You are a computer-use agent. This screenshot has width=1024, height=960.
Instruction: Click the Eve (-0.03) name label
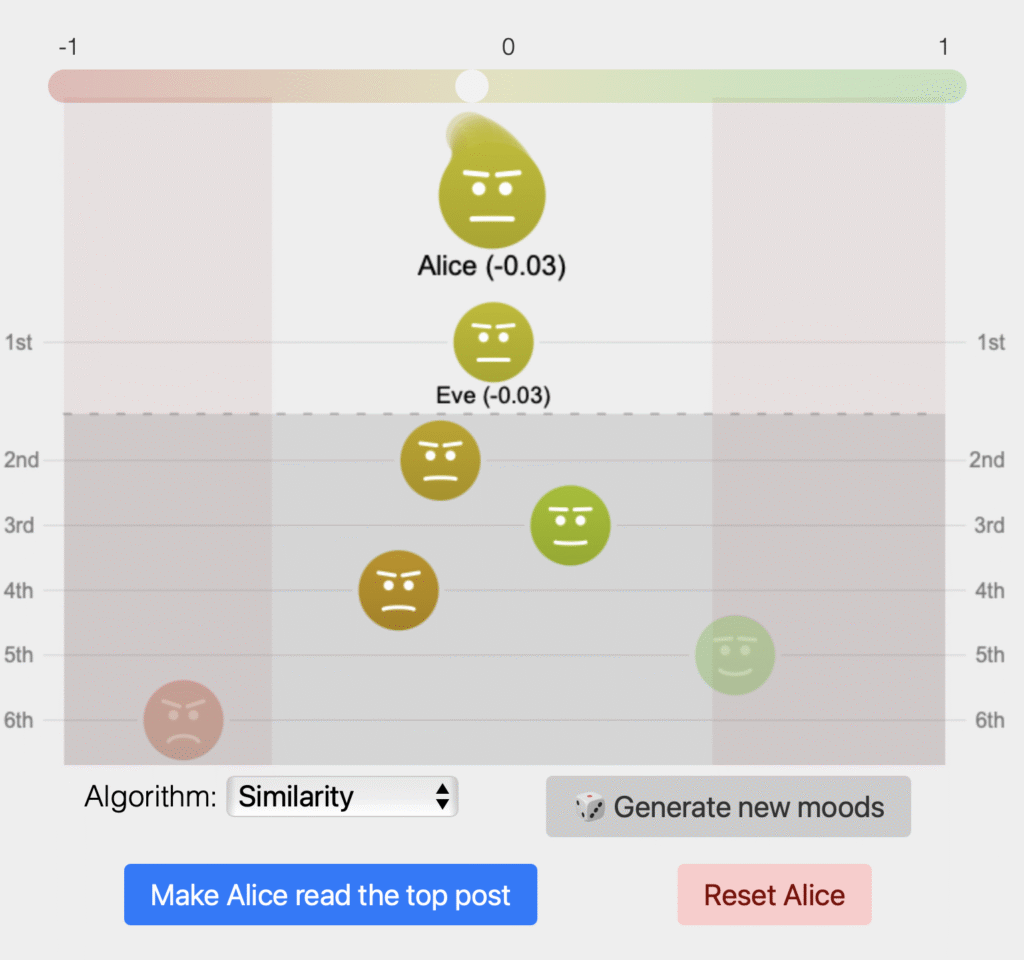(493, 395)
